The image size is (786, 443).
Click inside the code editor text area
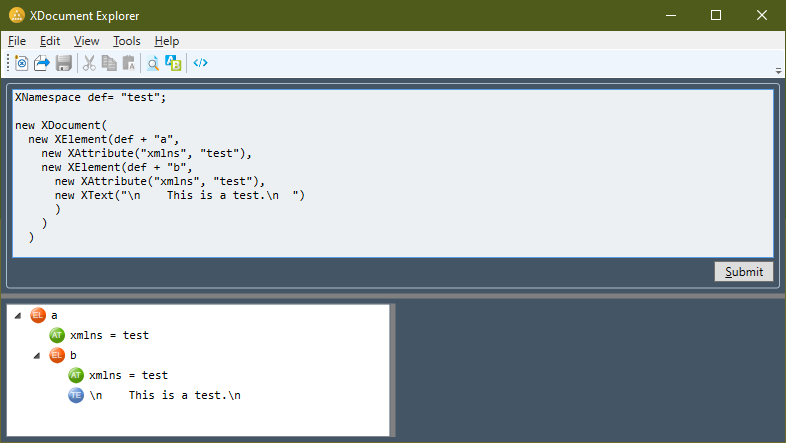(392, 173)
